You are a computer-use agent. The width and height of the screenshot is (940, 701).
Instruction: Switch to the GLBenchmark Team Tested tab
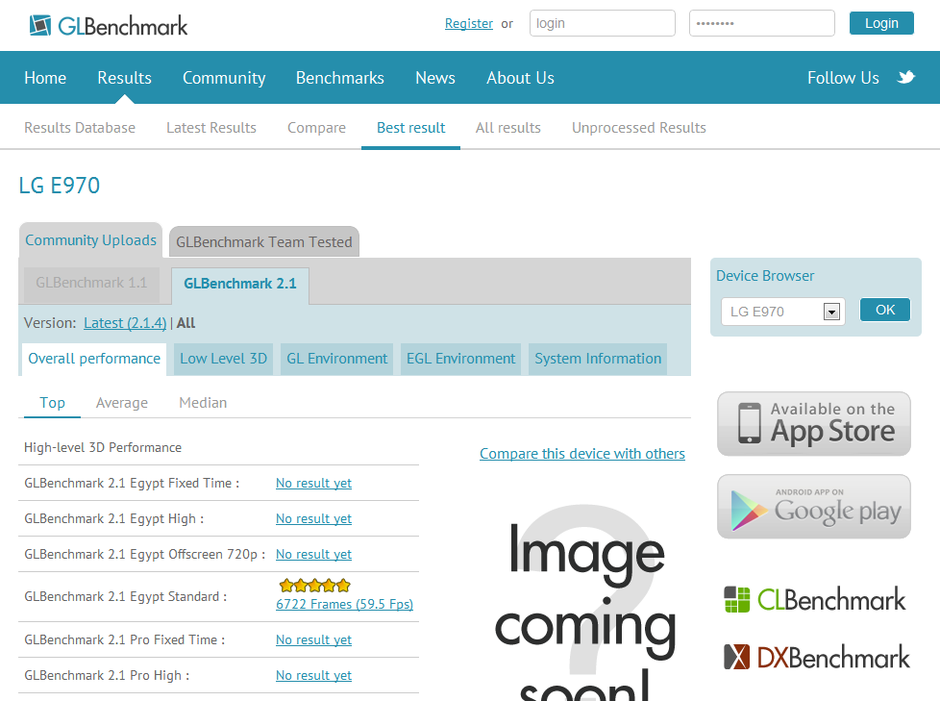pyautogui.click(x=263, y=241)
